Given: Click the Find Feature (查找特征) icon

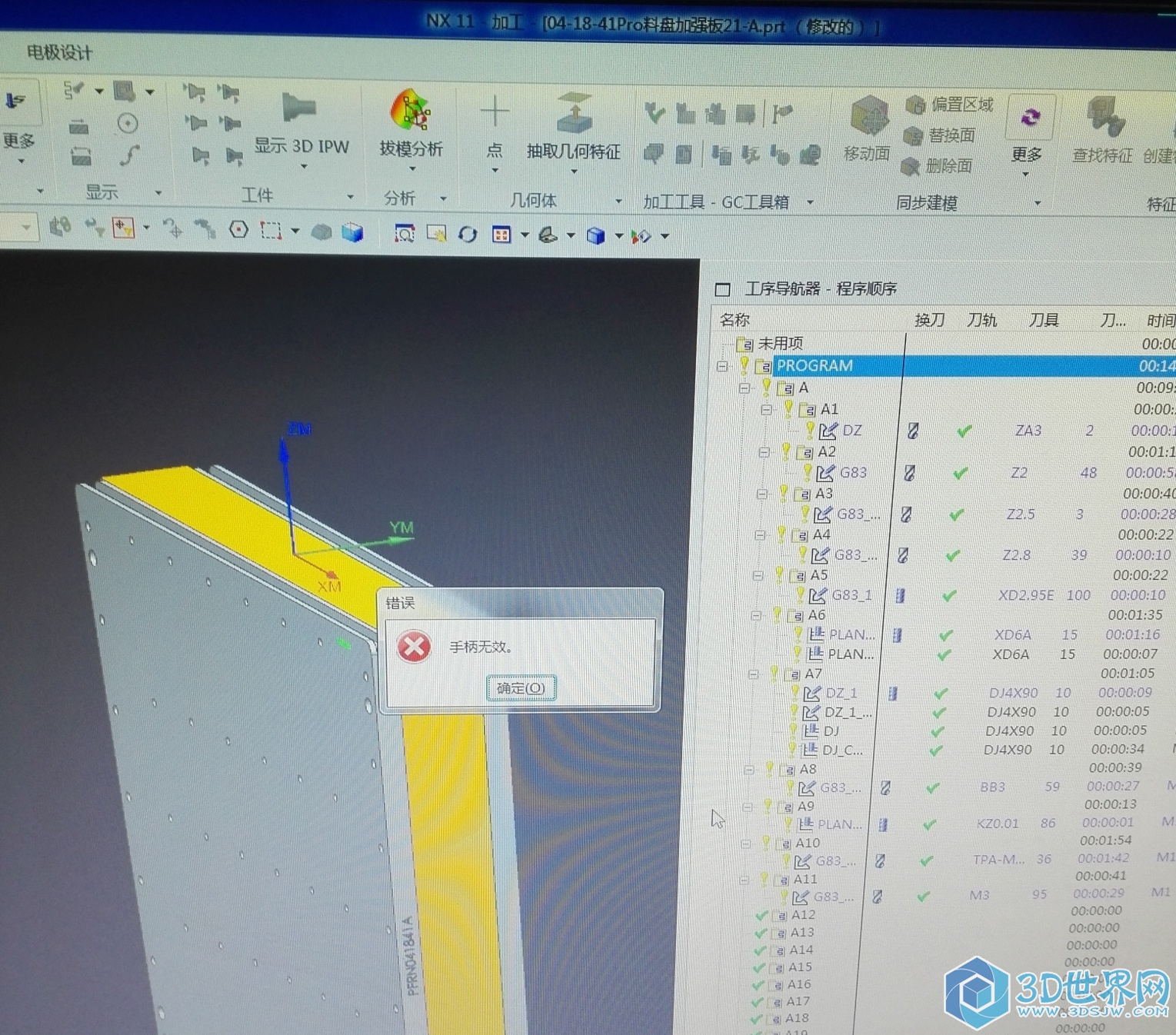Looking at the screenshot, I should point(1104,118).
